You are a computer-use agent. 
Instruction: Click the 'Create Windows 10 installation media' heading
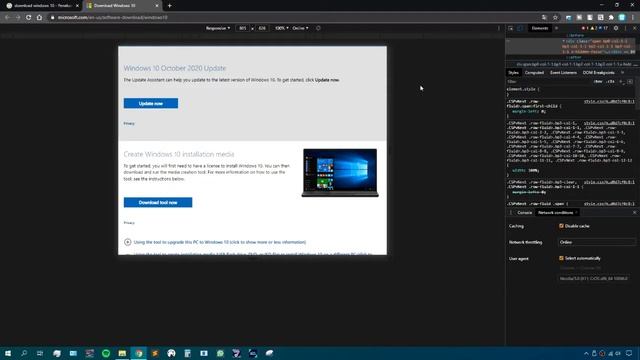point(179,154)
